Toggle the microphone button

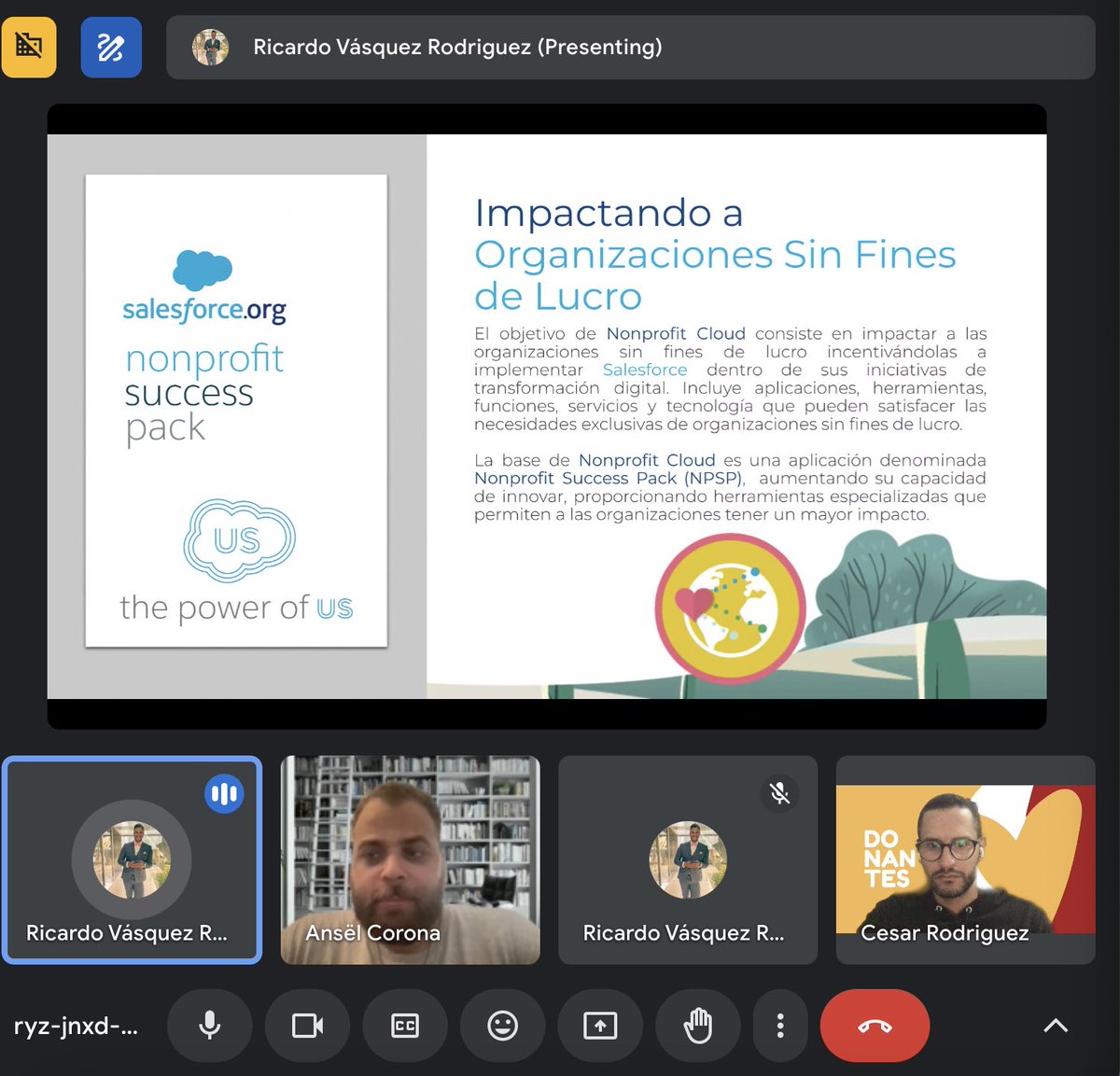210,1026
